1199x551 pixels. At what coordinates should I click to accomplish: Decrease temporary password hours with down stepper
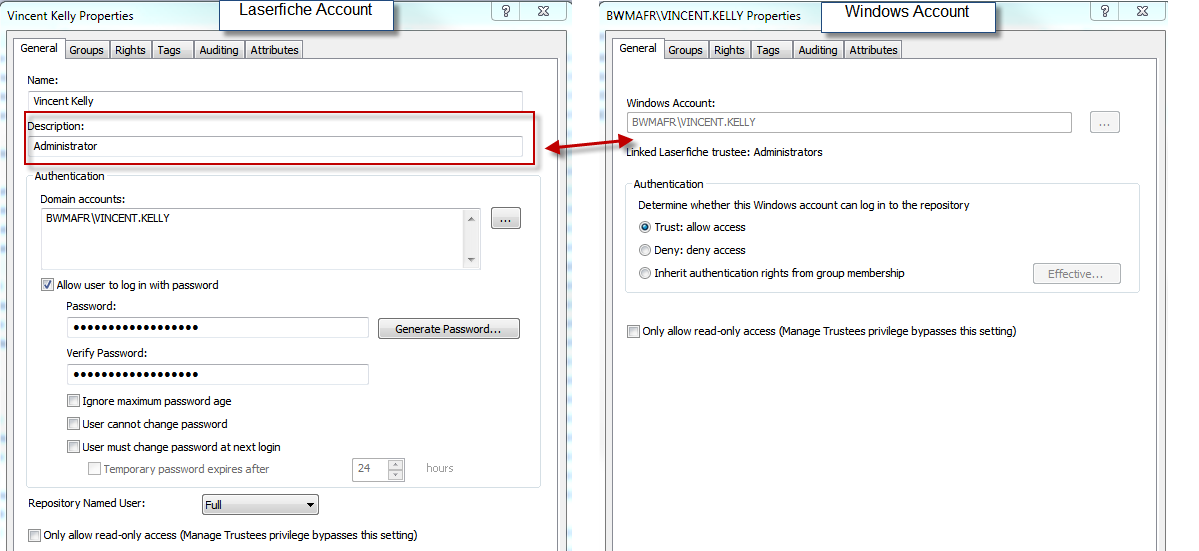point(395,475)
